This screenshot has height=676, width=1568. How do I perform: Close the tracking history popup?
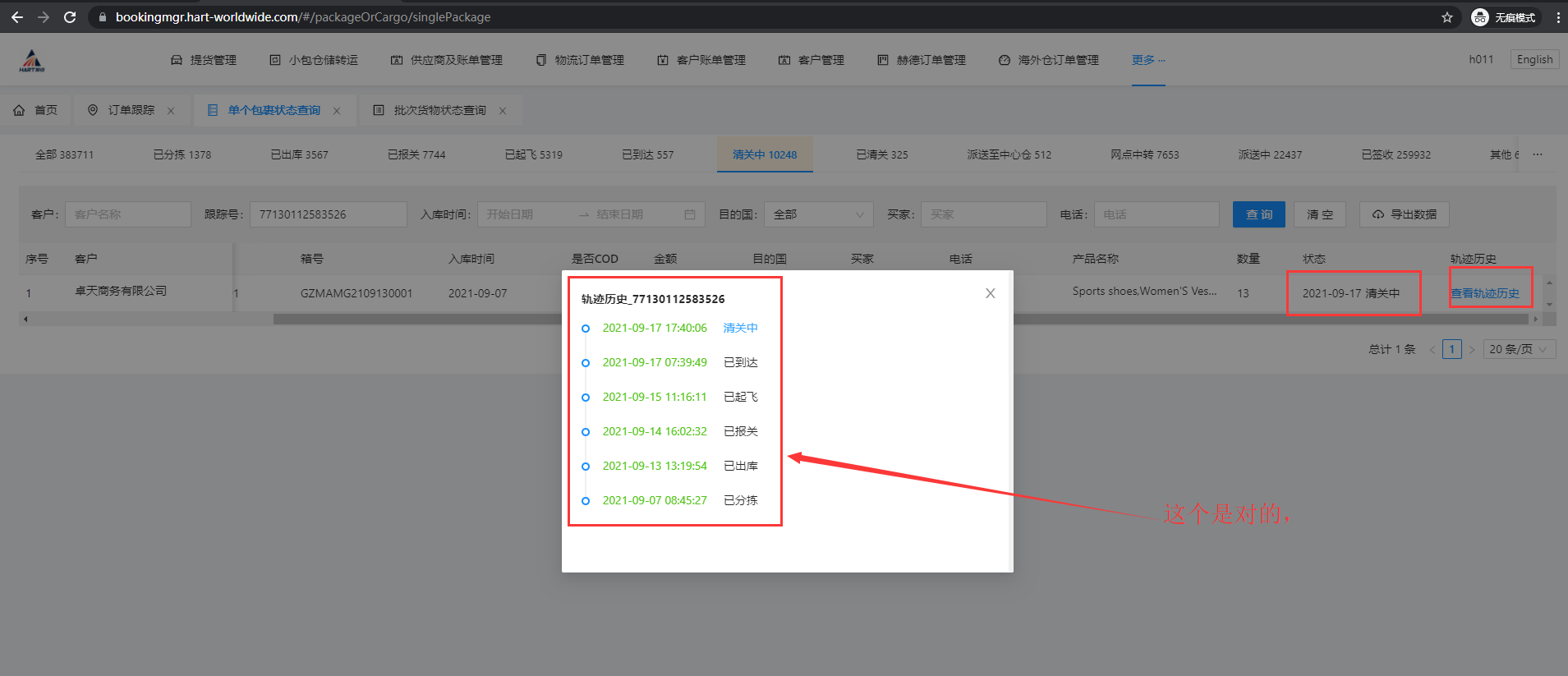pyautogui.click(x=990, y=293)
